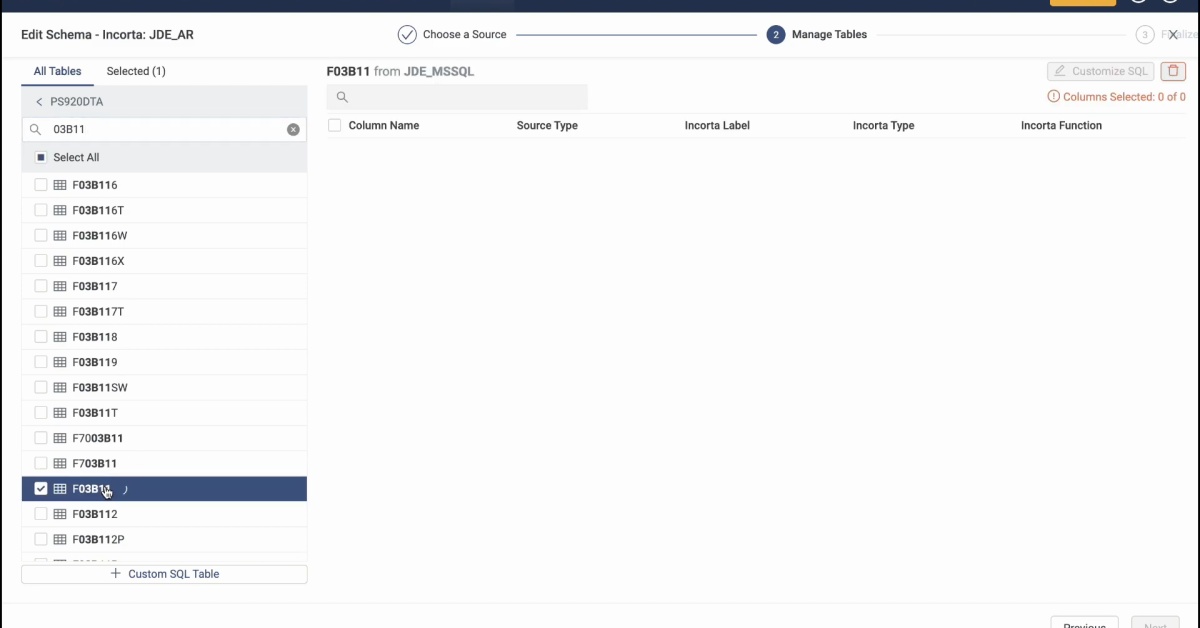The height and width of the screenshot is (628, 1200).
Task: Click the warning icon beside Columns Selected
Action: coord(1053,97)
